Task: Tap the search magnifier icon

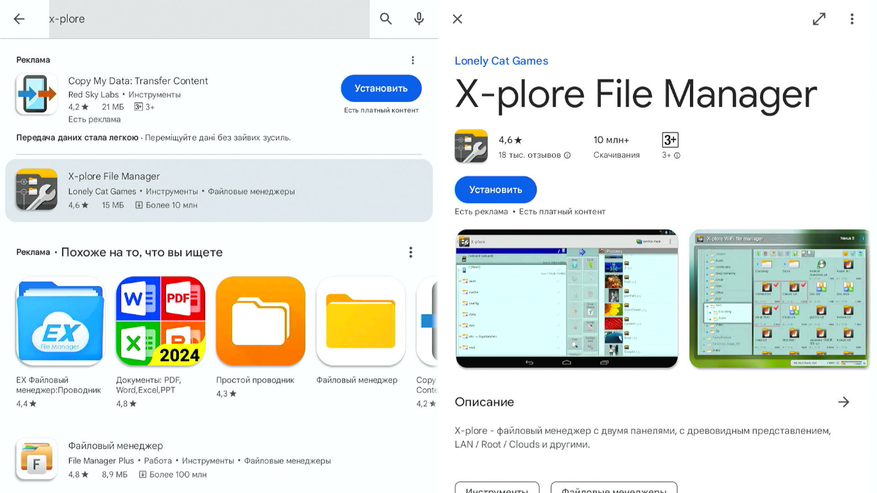Action: click(x=385, y=18)
